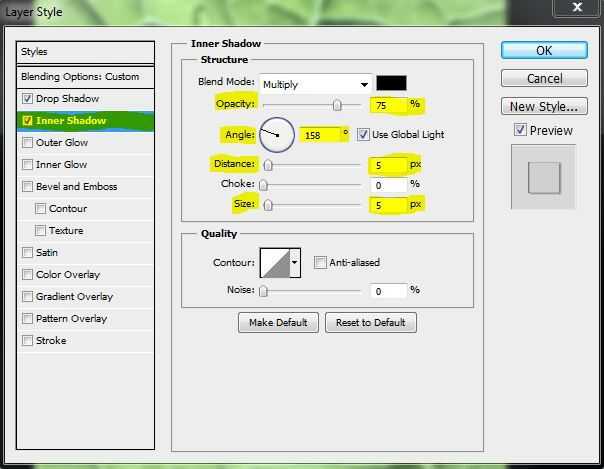604x469 pixels.
Task: Click the contour curve thumbnail
Action: click(275, 263)
